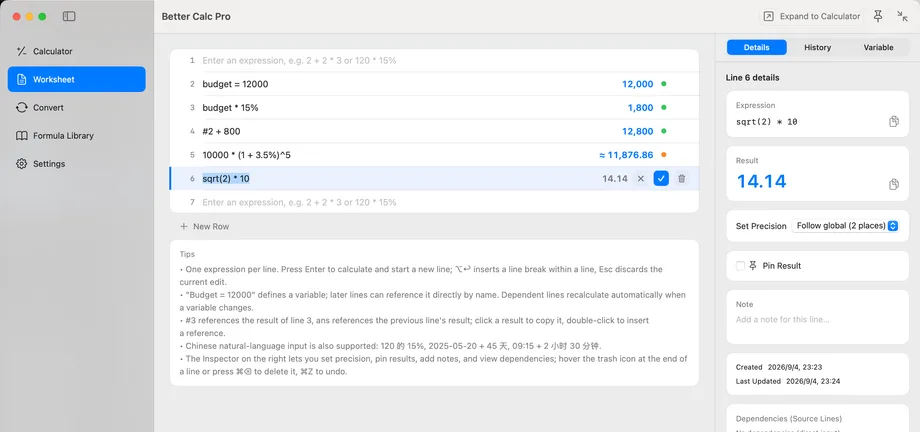Click the pin icon beside Pin Result
This screenshot has width=920, height=432.
coord(753,266)
